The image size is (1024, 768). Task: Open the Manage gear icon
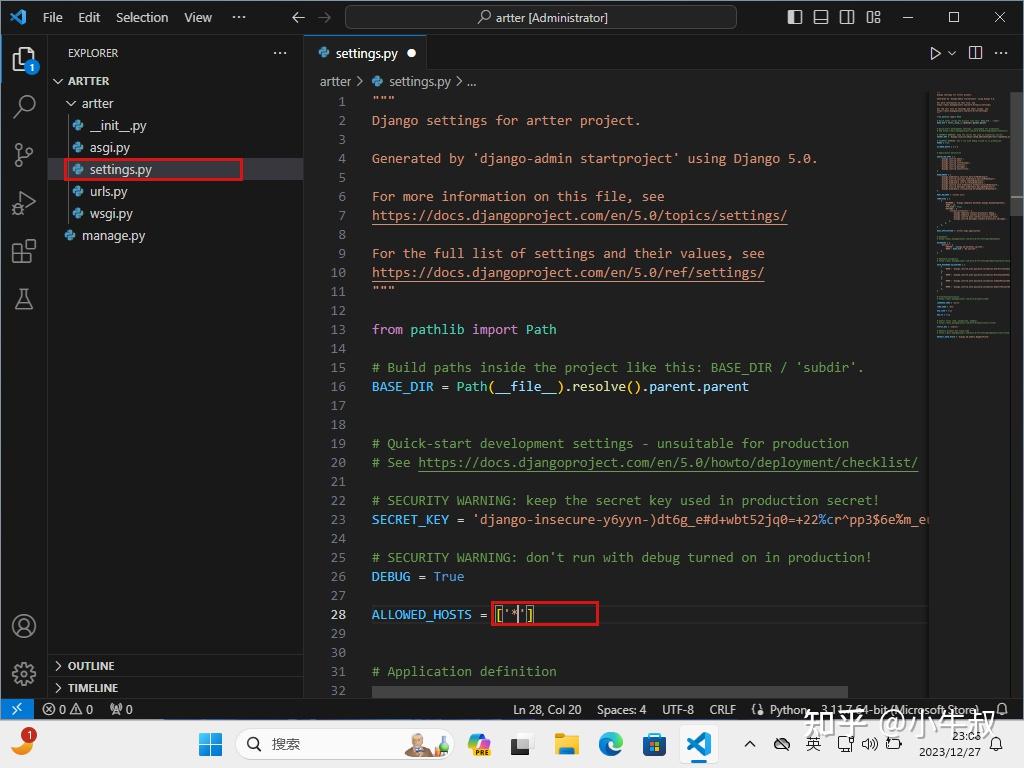[24, 674]
